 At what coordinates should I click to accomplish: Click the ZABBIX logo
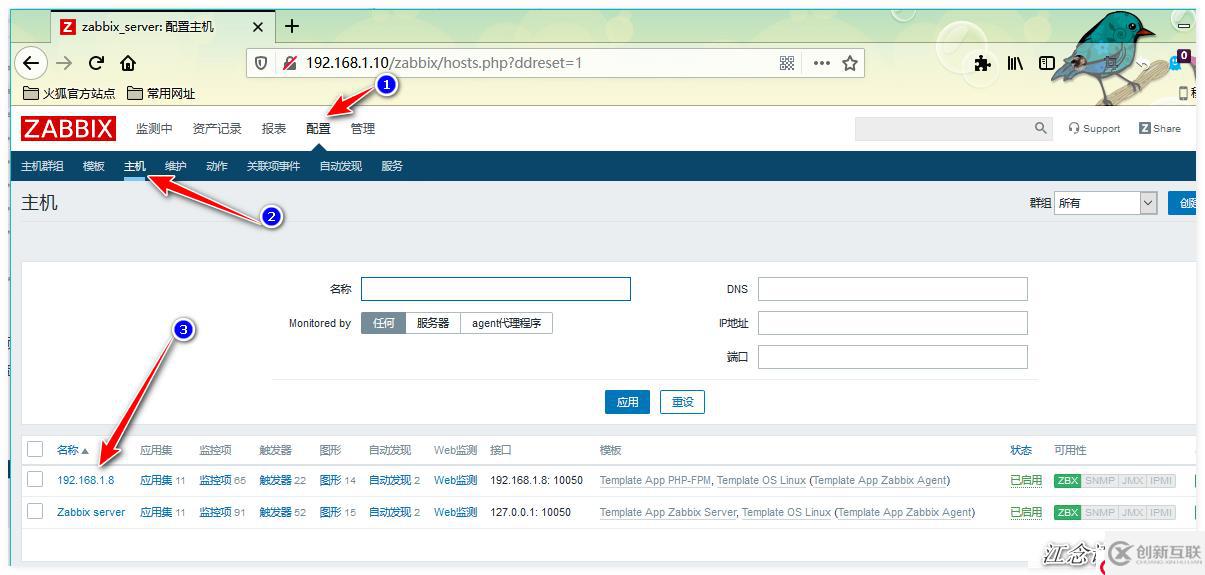(x=69, y=128)
